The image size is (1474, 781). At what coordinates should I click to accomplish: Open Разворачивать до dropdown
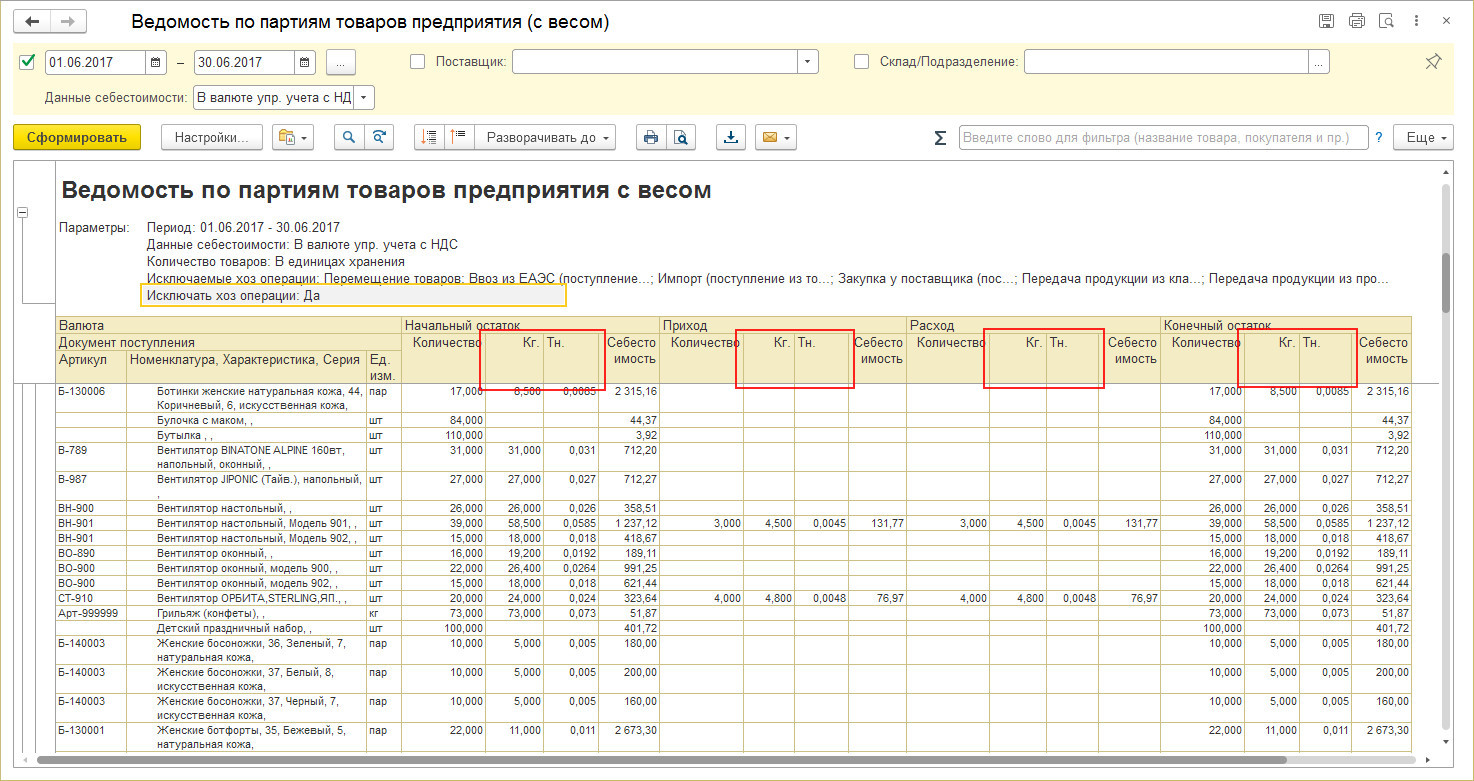(x=545, y=138)
